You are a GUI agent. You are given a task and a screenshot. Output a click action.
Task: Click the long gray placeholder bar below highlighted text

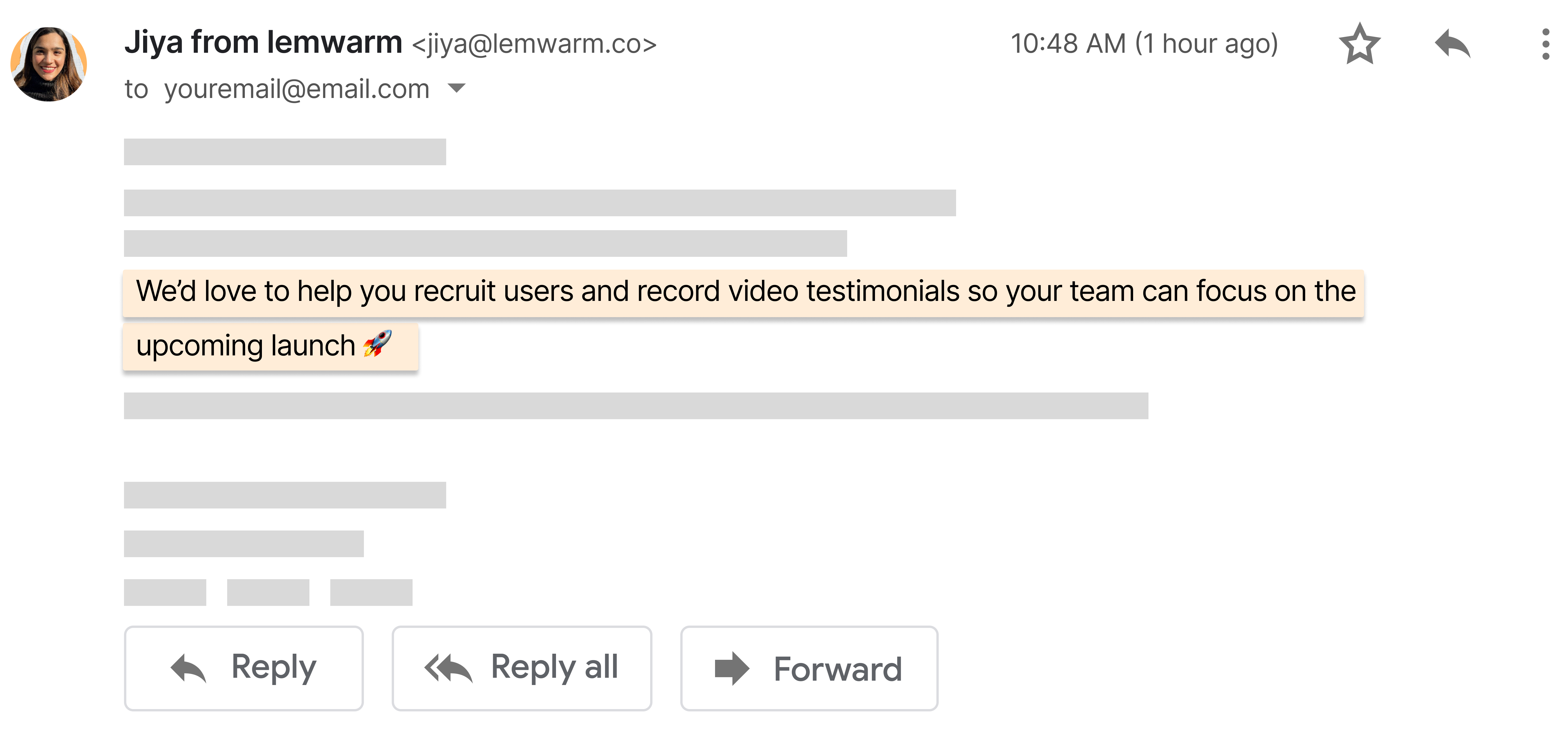(x=635, y=406)
